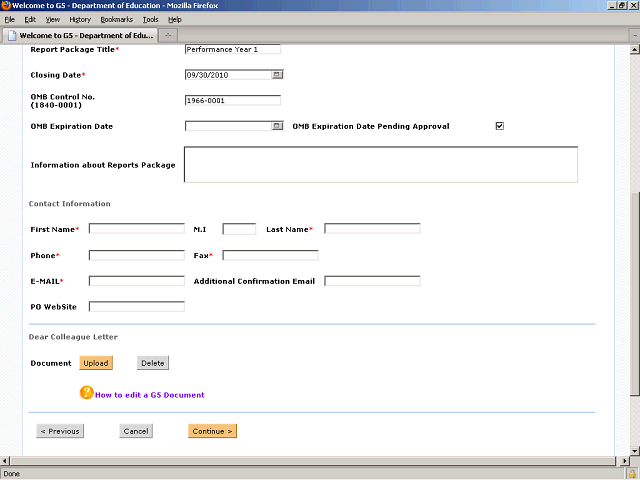Viewport: 640px width, 480px height.
Task: Click the vertical scrollbar thumb
Action: [x=634, y=293]
